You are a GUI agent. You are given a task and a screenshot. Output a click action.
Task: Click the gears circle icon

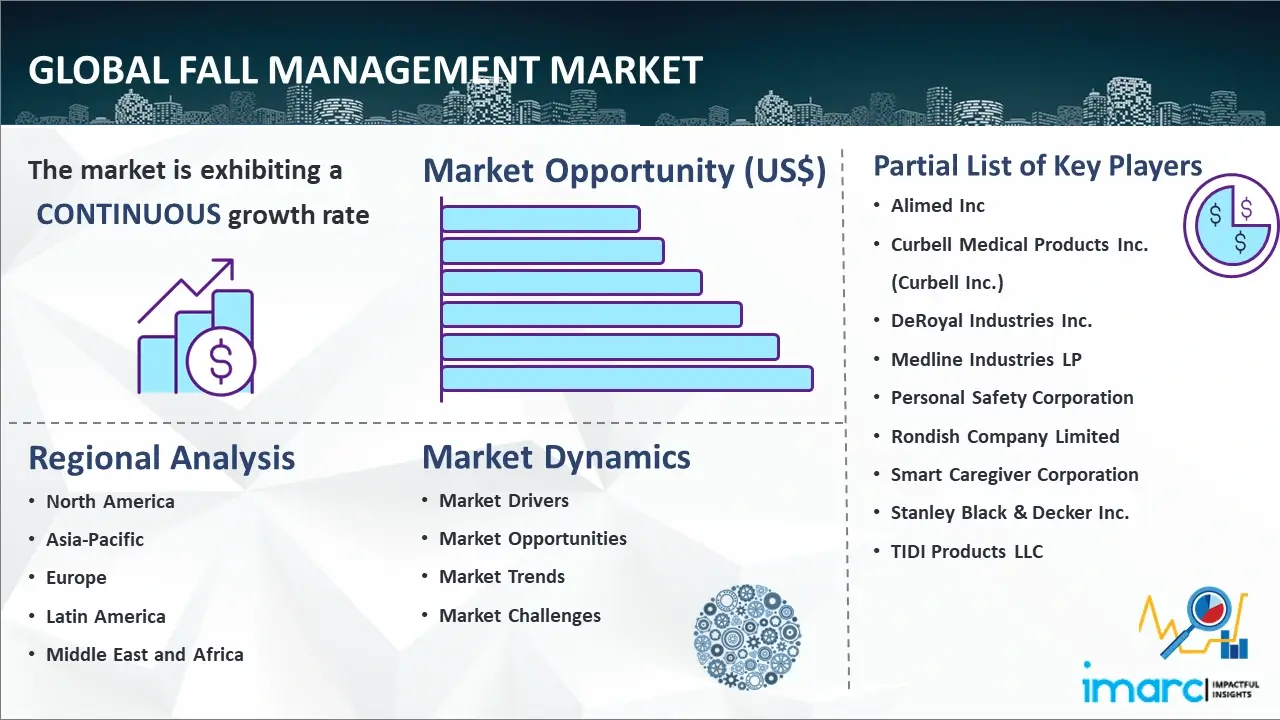point(746,638)
